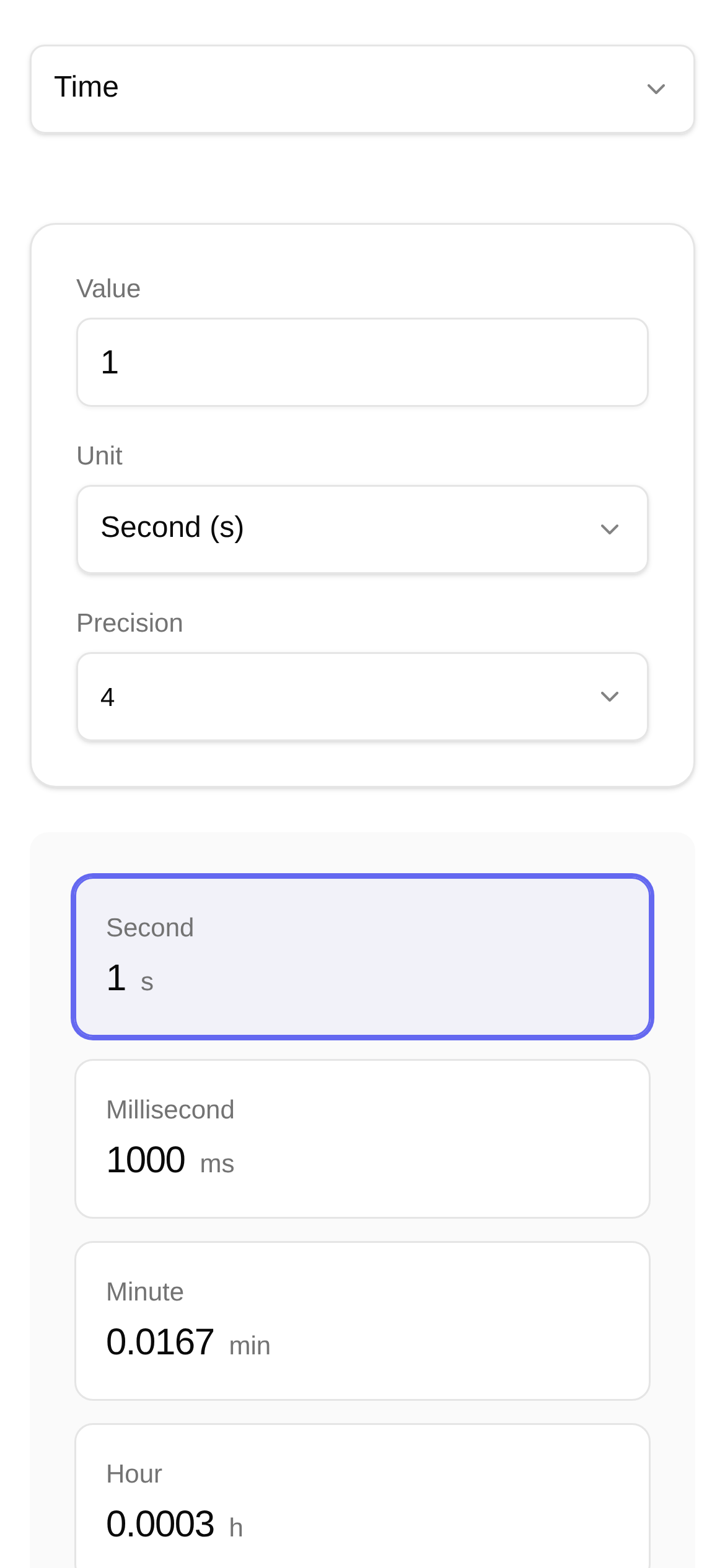Click the 0.0003 hour result value
The height and width of the screenshot is (1568, 725).
pos(160,1524)
